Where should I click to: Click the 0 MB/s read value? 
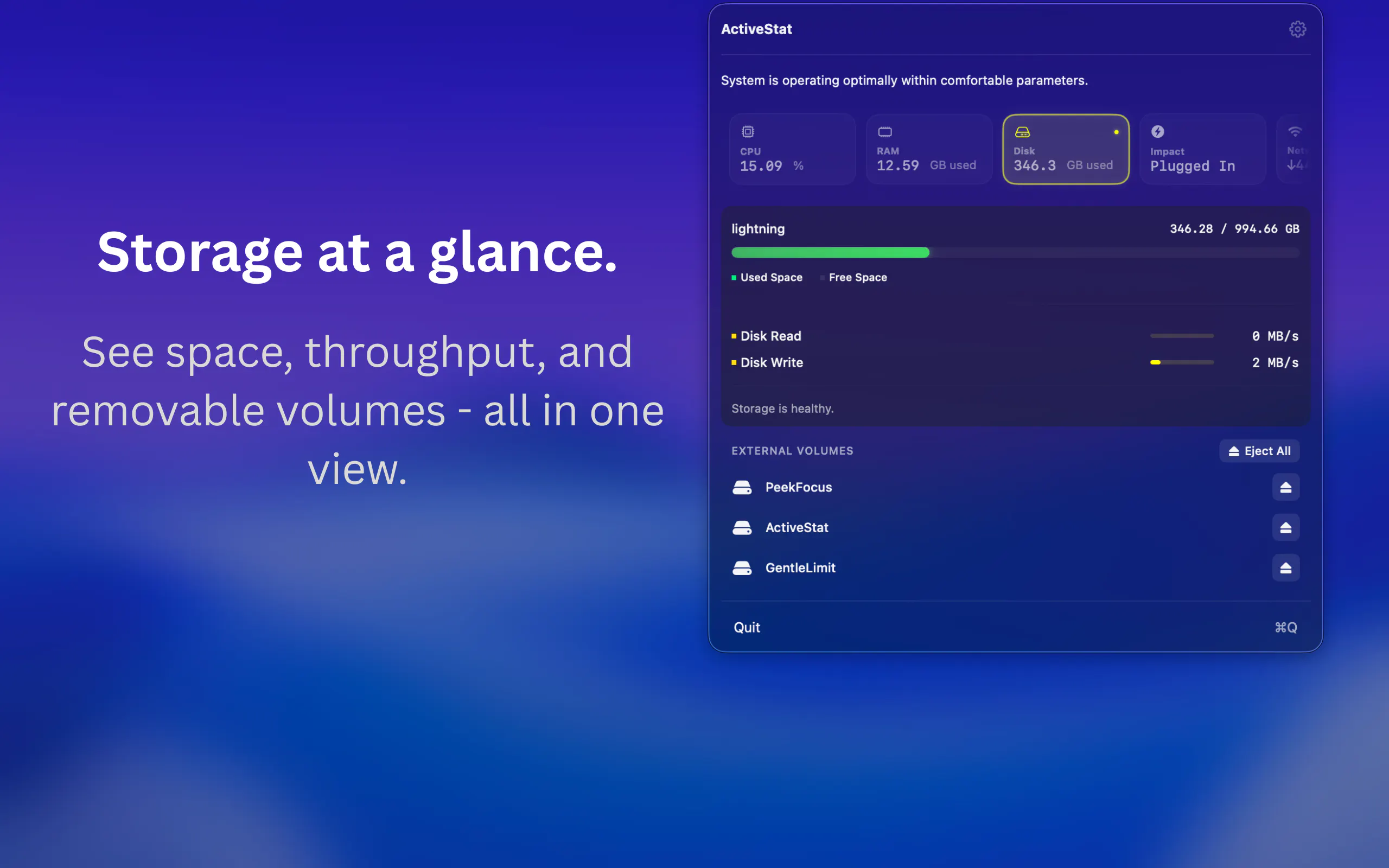pyautogui.click(x=1275, y=336)
